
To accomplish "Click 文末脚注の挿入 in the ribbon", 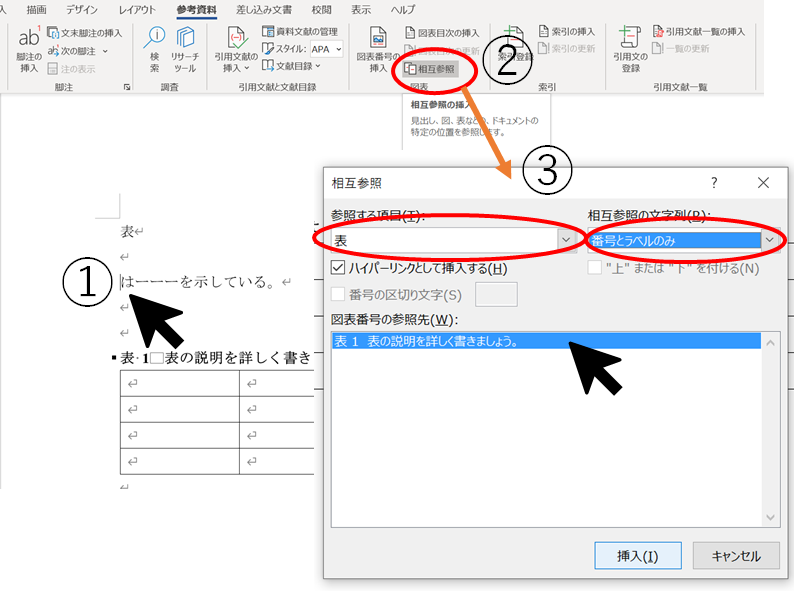I will (85, 33).
